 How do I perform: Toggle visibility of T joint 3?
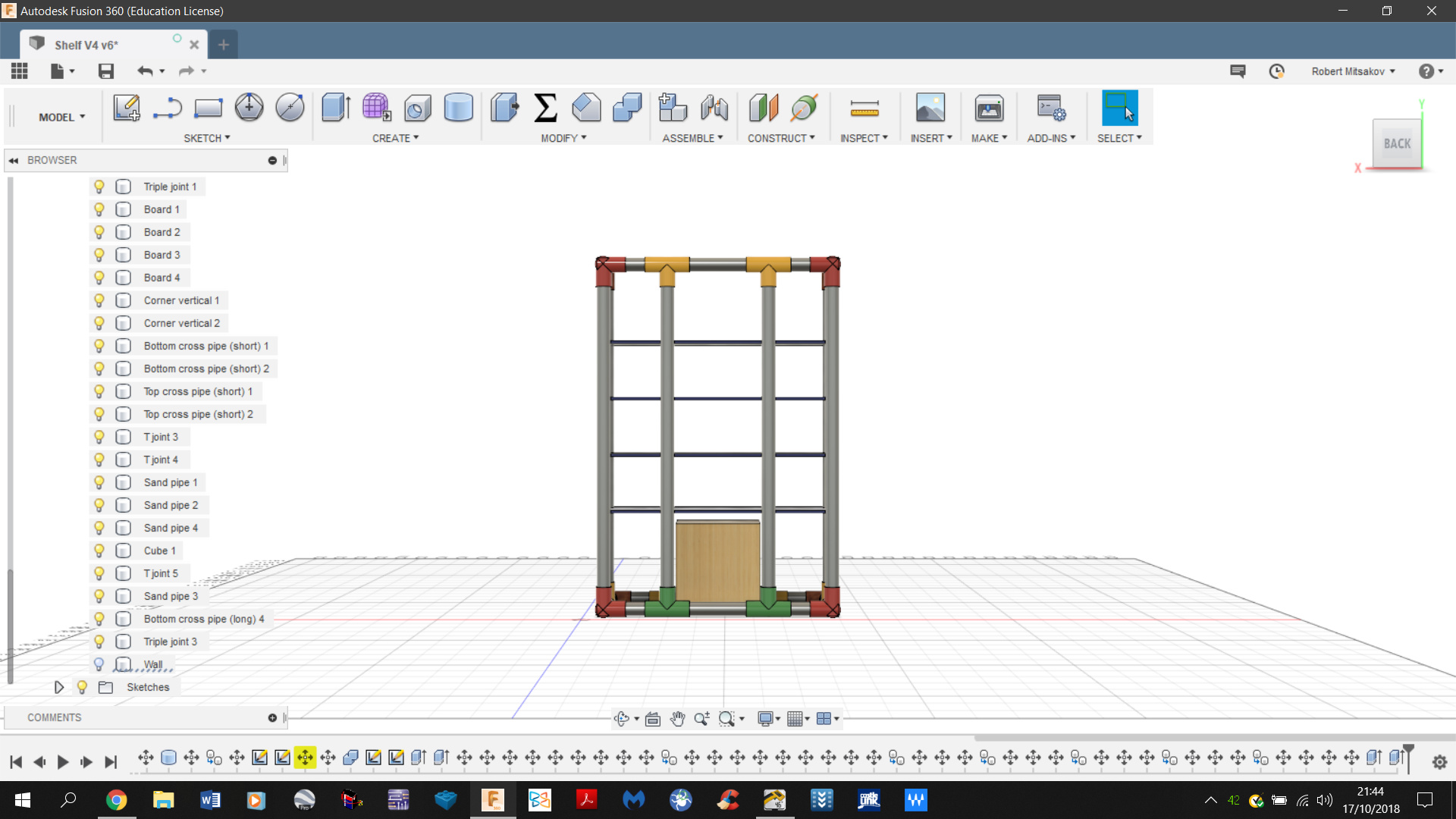click(99, 437)
